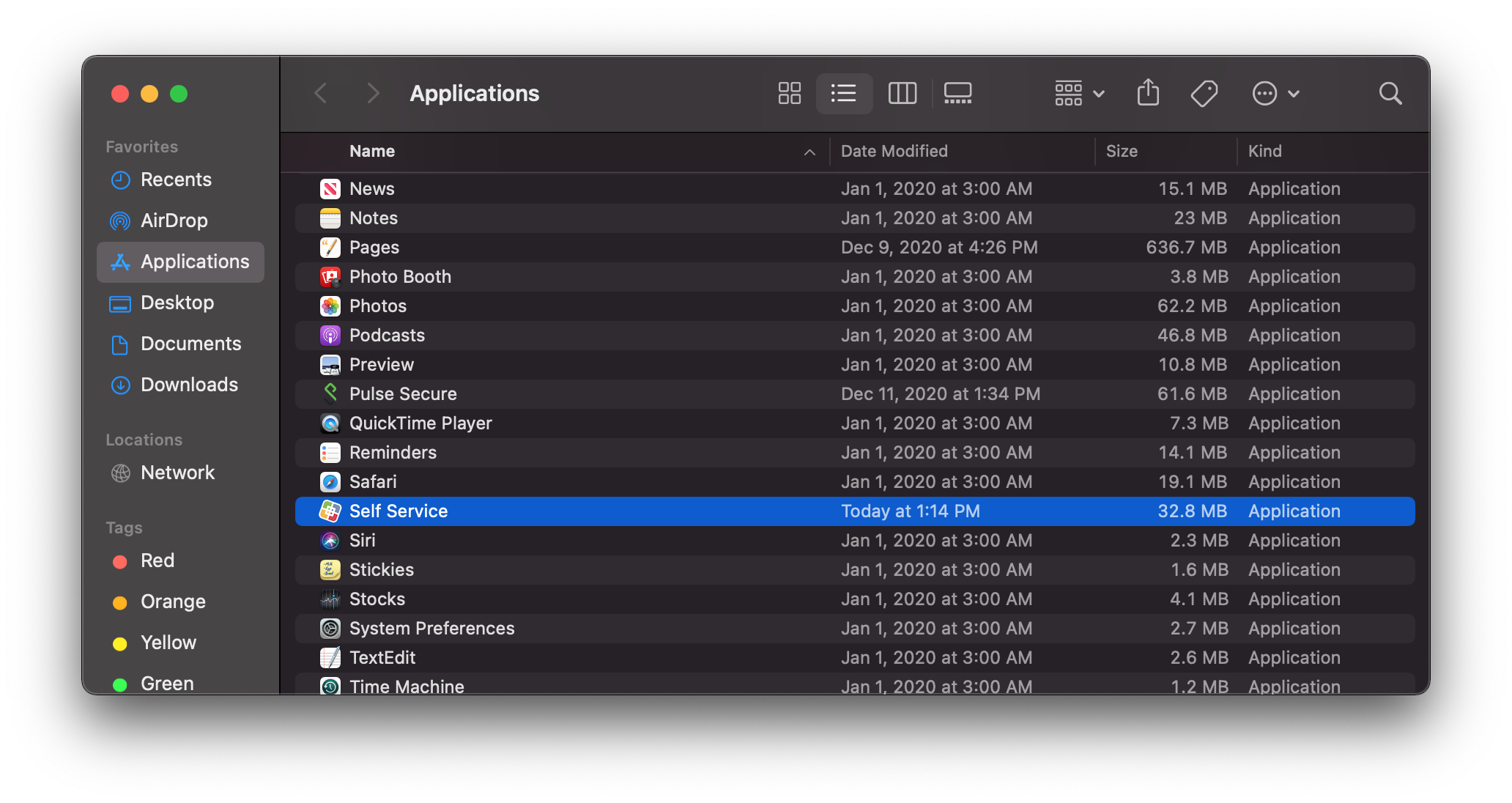The height and width of the screenshot is (803, 1512).
Task: Select the Pulse Secure app icon
Action: click(330, 394)
